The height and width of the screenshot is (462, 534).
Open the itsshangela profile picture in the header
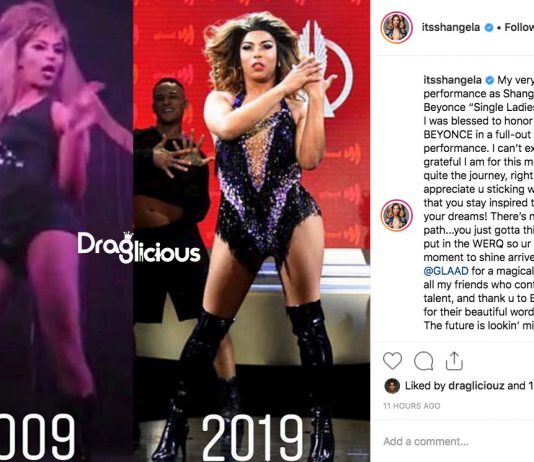(x=396, y=28)
